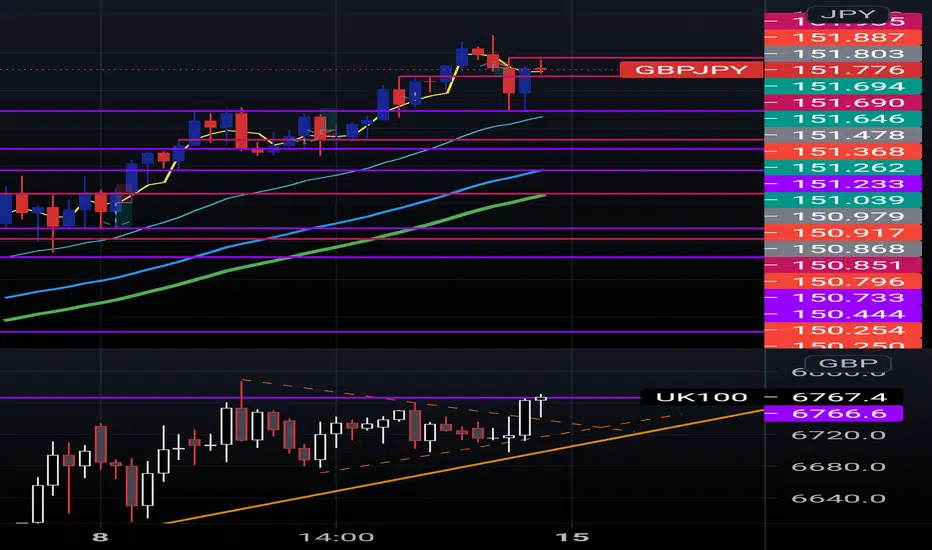The height and width of the screenshot is (550, 932).
Task: Click the UK100 6767.4 price label
Action: (x=833, y=397)
